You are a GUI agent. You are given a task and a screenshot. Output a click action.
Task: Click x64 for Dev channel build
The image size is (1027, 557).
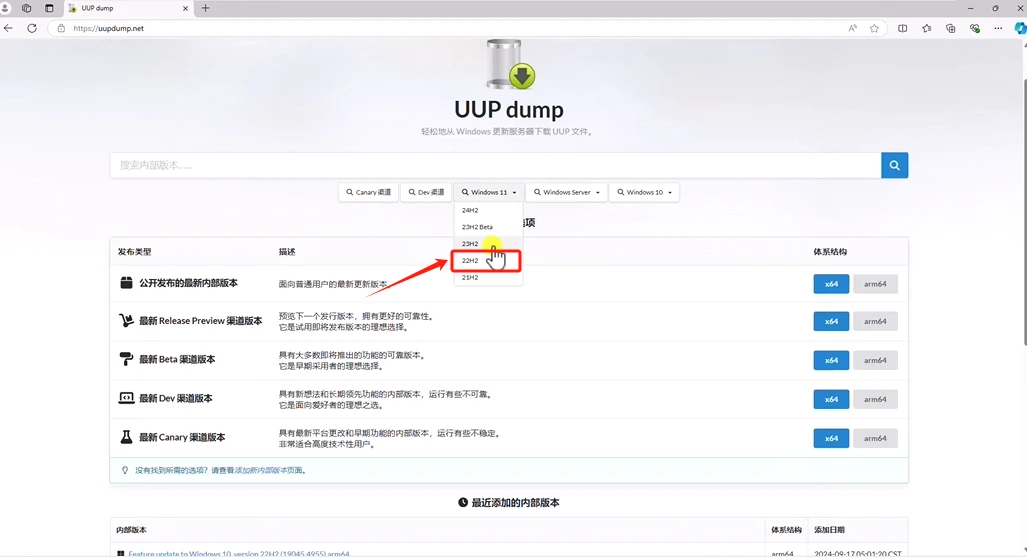[831, 399]
